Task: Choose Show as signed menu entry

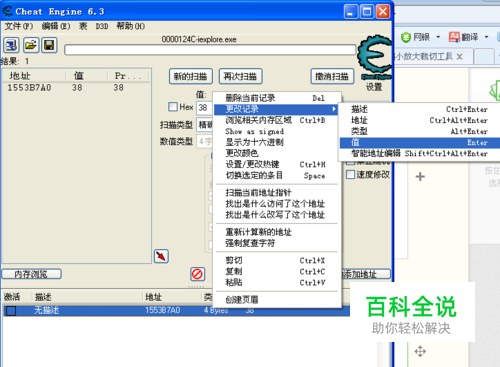Action: coord(276,131)
